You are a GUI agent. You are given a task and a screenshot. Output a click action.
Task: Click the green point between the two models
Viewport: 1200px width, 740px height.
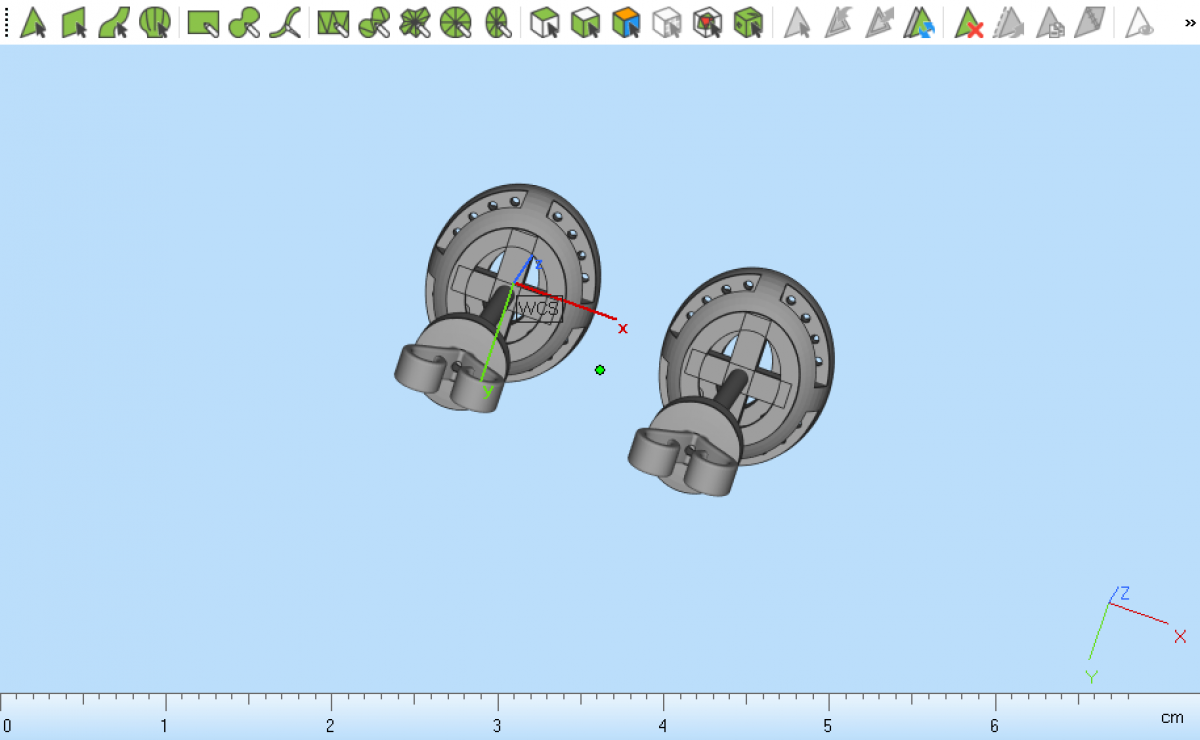tap(600, 370)
